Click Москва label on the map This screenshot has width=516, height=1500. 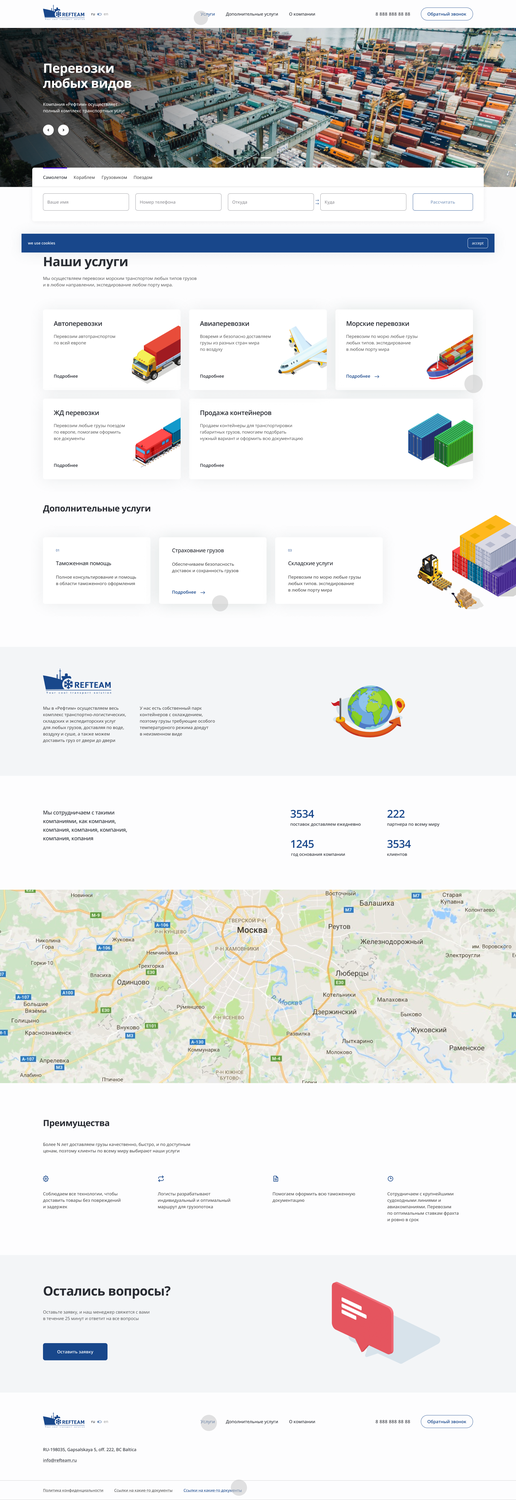point(252,930)
